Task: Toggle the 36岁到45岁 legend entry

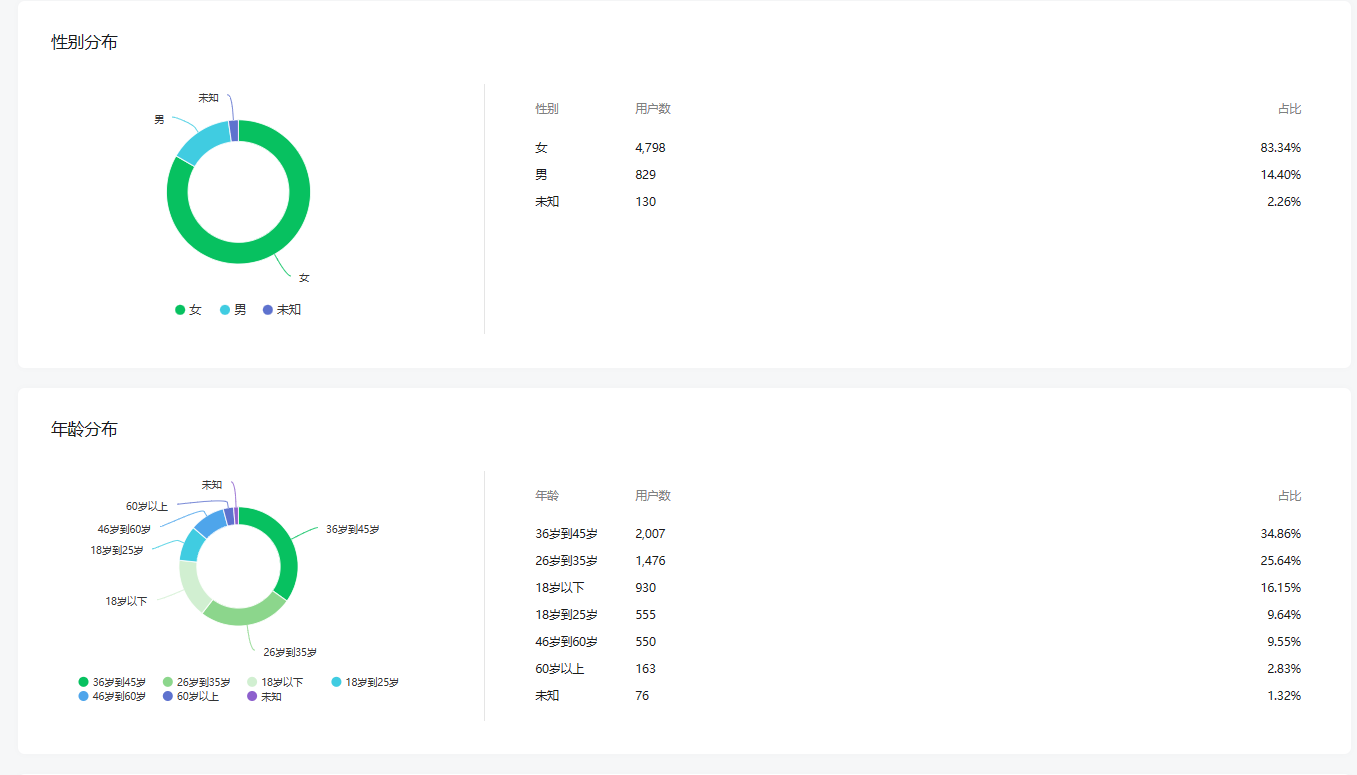Action: coord(112,682)
